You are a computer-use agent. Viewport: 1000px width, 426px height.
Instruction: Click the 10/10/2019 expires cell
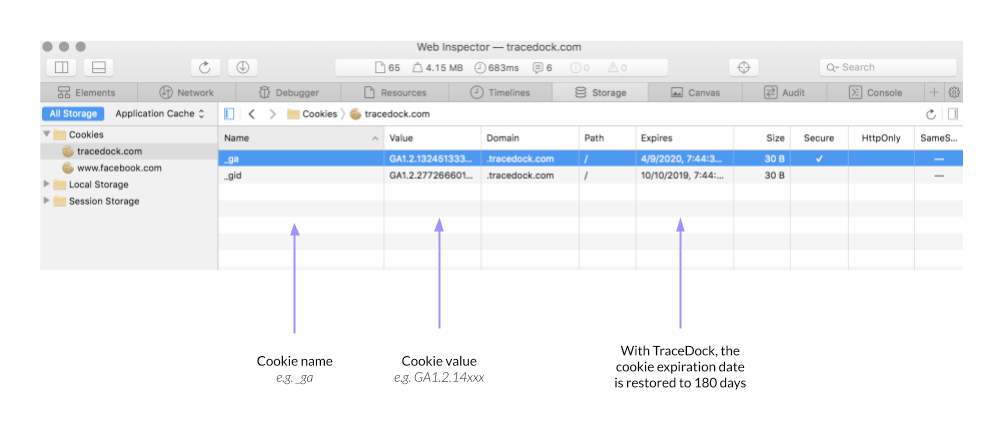[685, 175]
